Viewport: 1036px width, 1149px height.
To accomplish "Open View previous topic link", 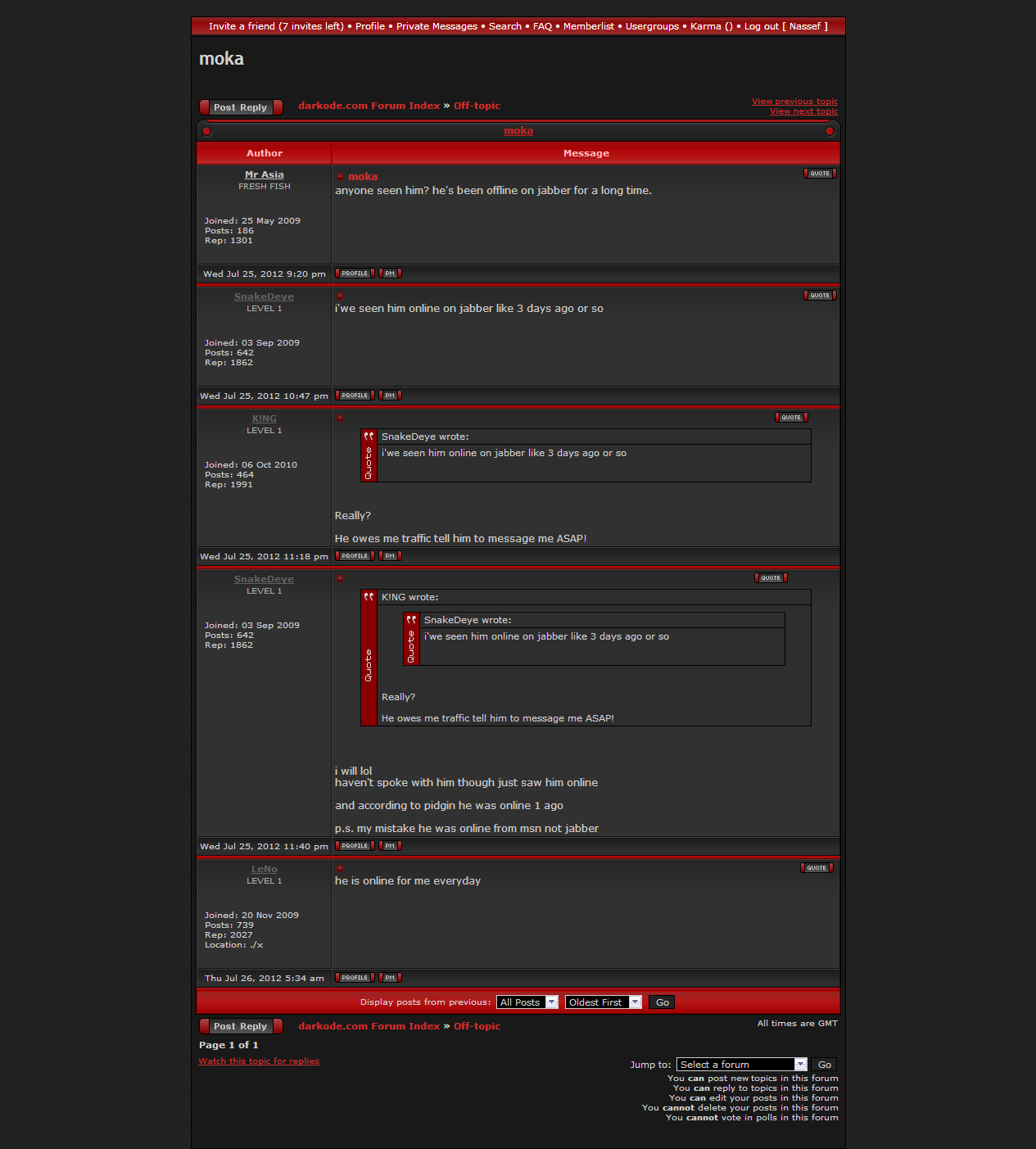I will click(794, 102).
